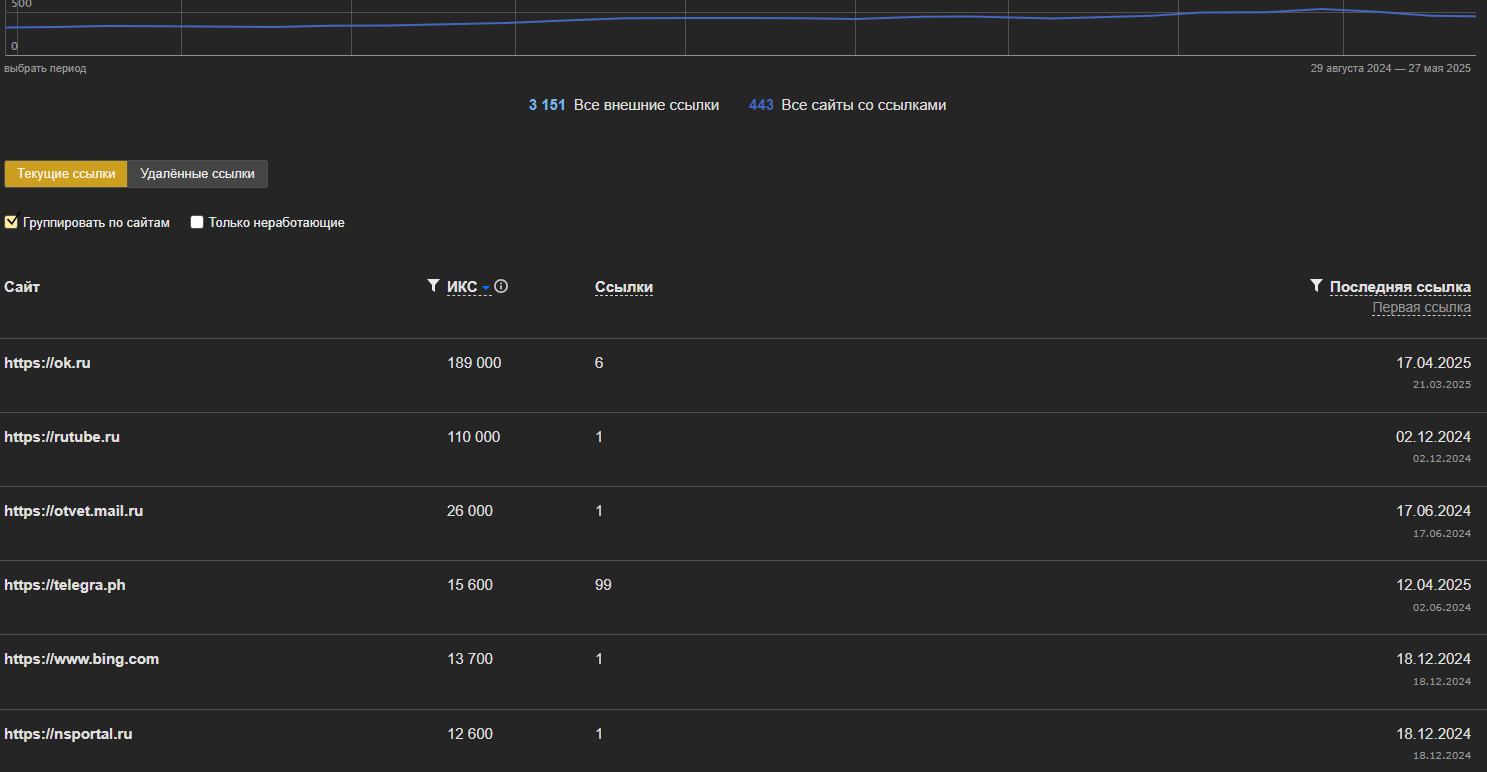Click links count 1 for otvet.mail.ru
The image size is (1487, 772).
[599, 511]
